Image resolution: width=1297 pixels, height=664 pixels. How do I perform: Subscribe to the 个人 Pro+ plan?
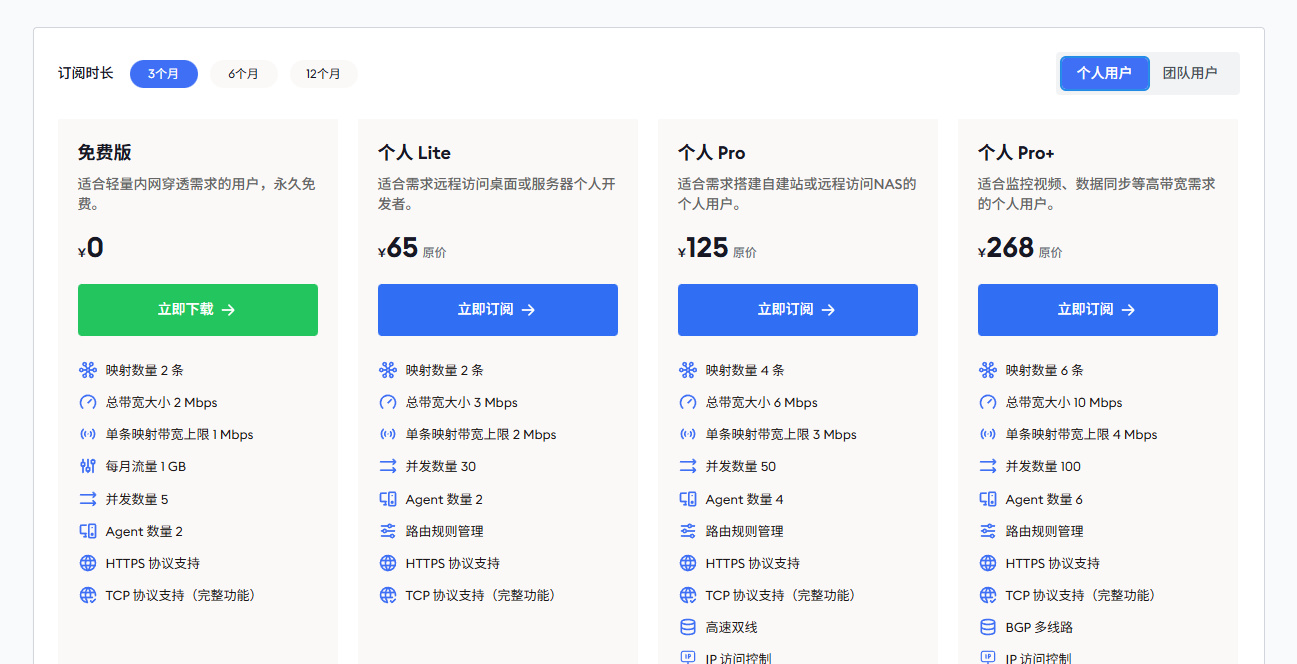[x=1098, y=310]
